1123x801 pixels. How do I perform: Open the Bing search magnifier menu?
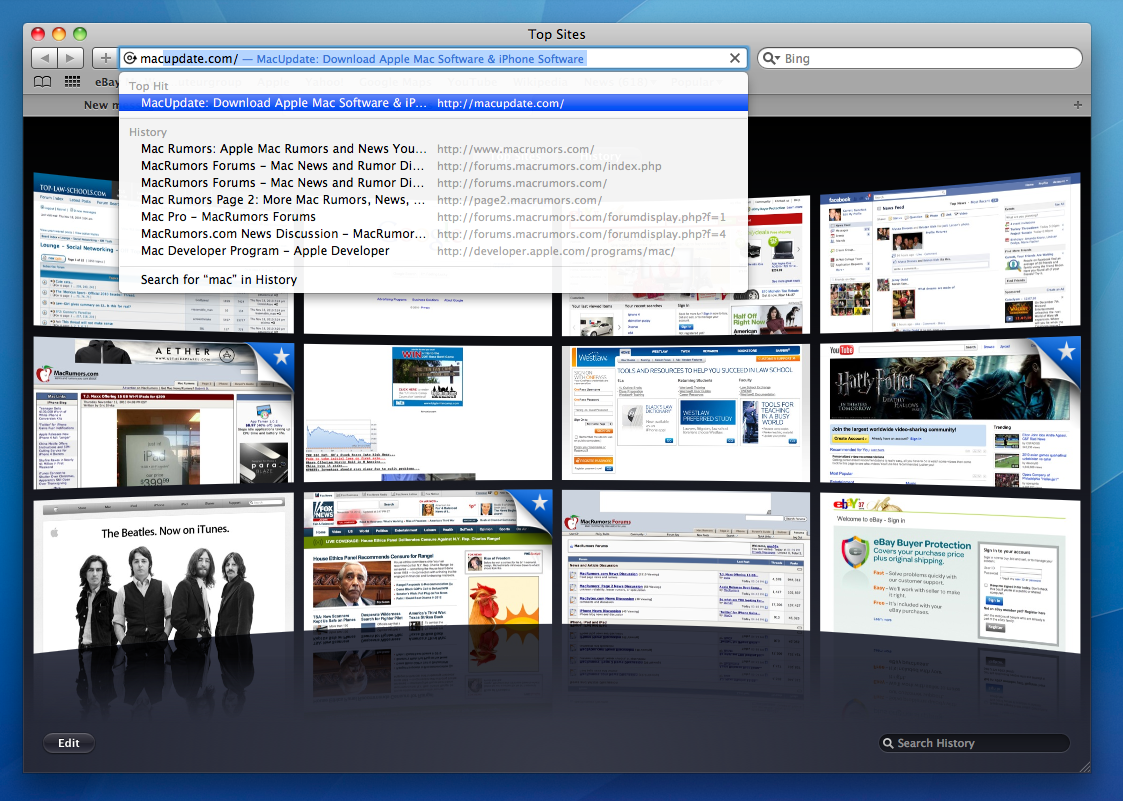click(x=770, y=58)
